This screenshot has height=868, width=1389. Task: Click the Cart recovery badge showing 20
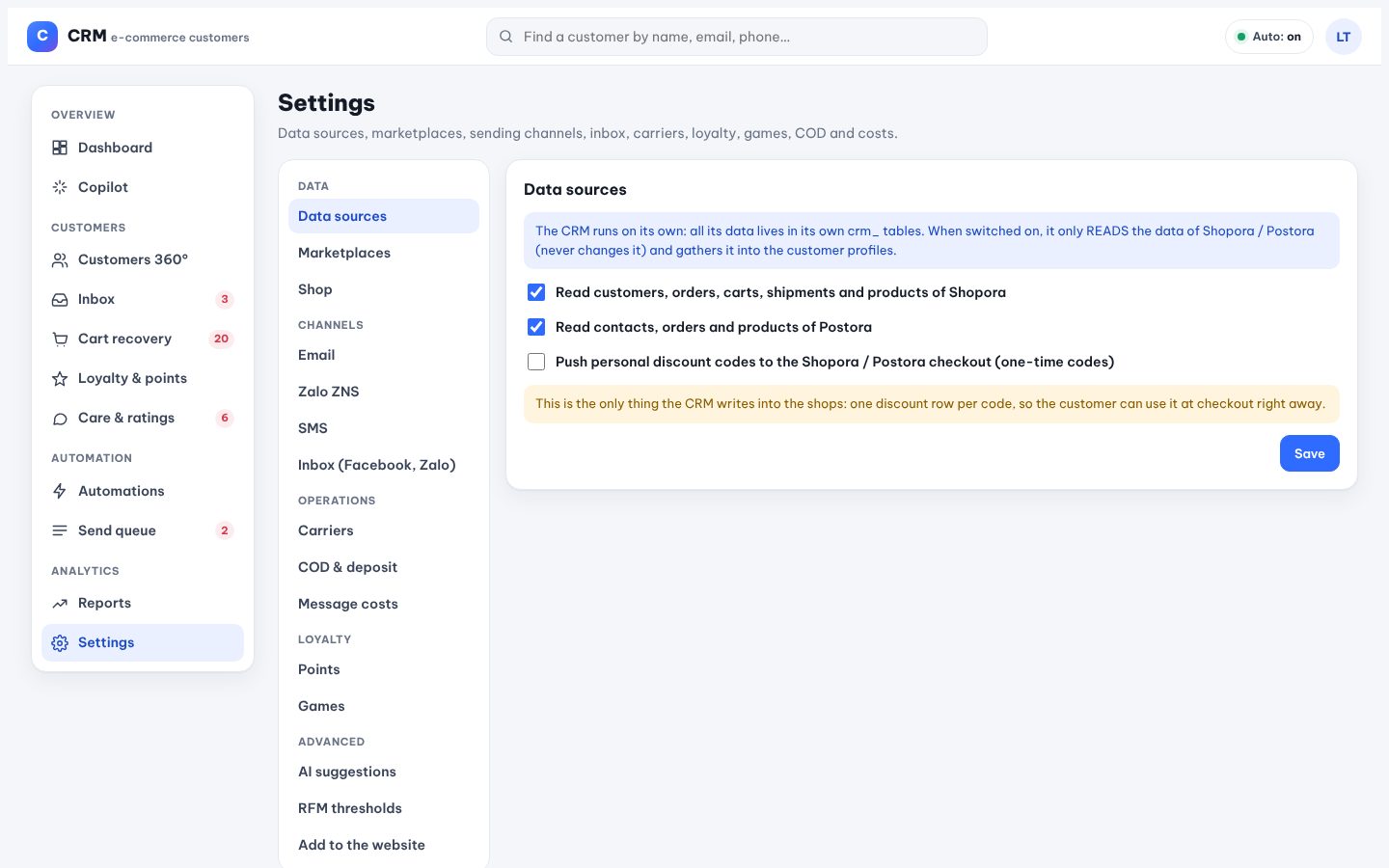coord(221,339)
